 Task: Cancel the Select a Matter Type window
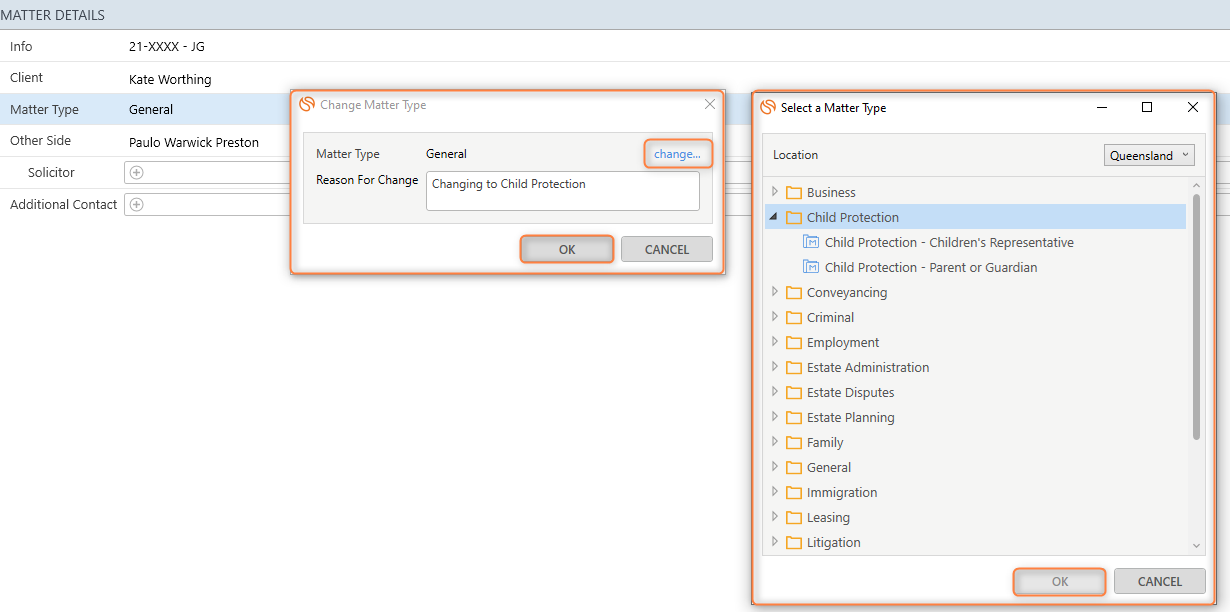coord(1160,581)
